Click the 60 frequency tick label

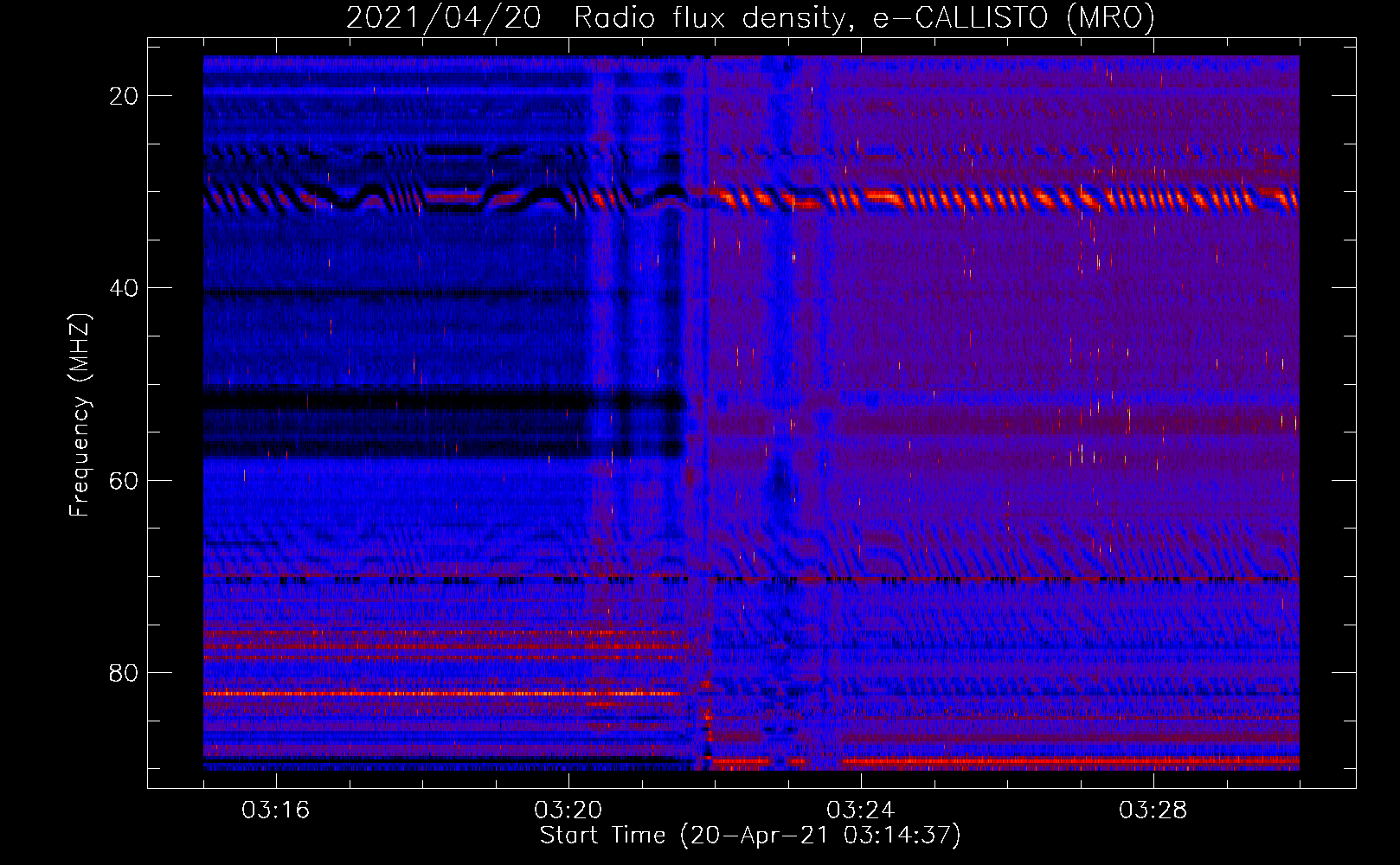[x=124, y=480]
